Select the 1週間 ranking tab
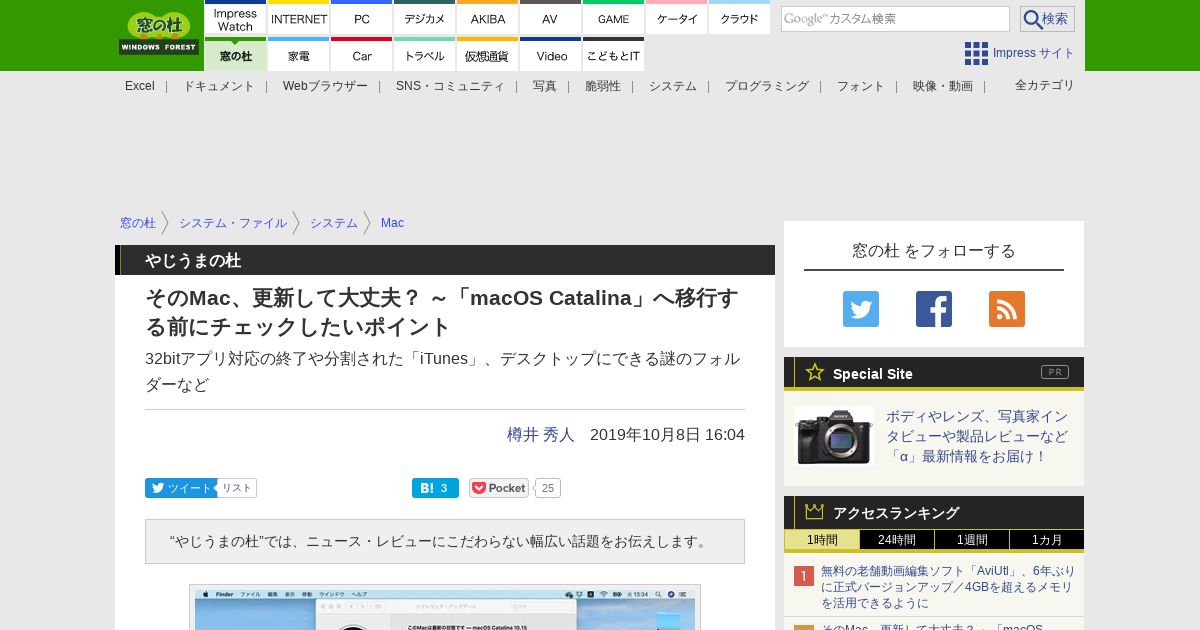Viewport: 1200px width, 630px height. [x=972, y=540]
